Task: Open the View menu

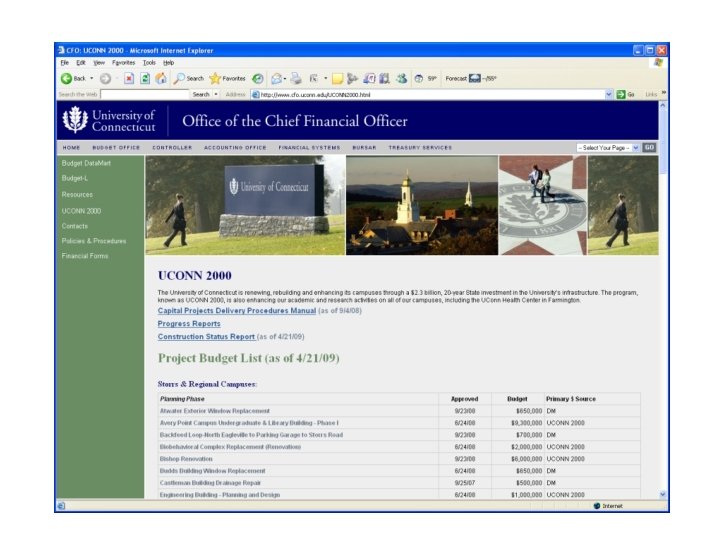Action: (x=99, y=63)
